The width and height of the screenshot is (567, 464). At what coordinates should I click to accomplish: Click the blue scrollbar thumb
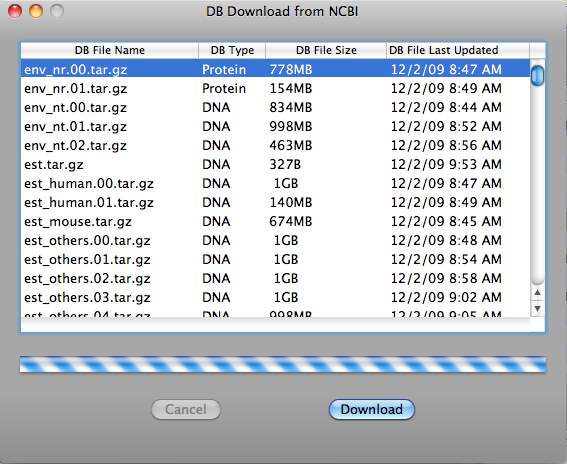pyautogui.click(x=537, y=76)
